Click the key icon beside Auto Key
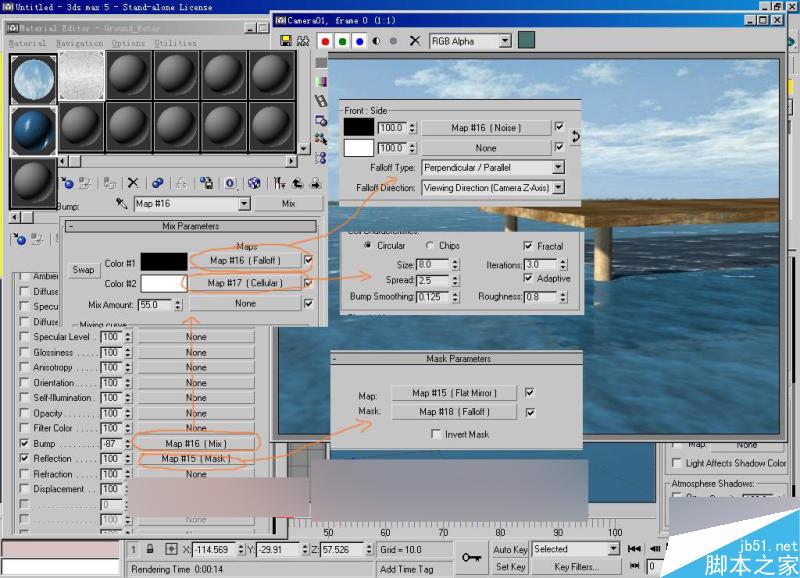Viewport: 800px width, 578px height. pyautogui.click(x=470, y=557)
